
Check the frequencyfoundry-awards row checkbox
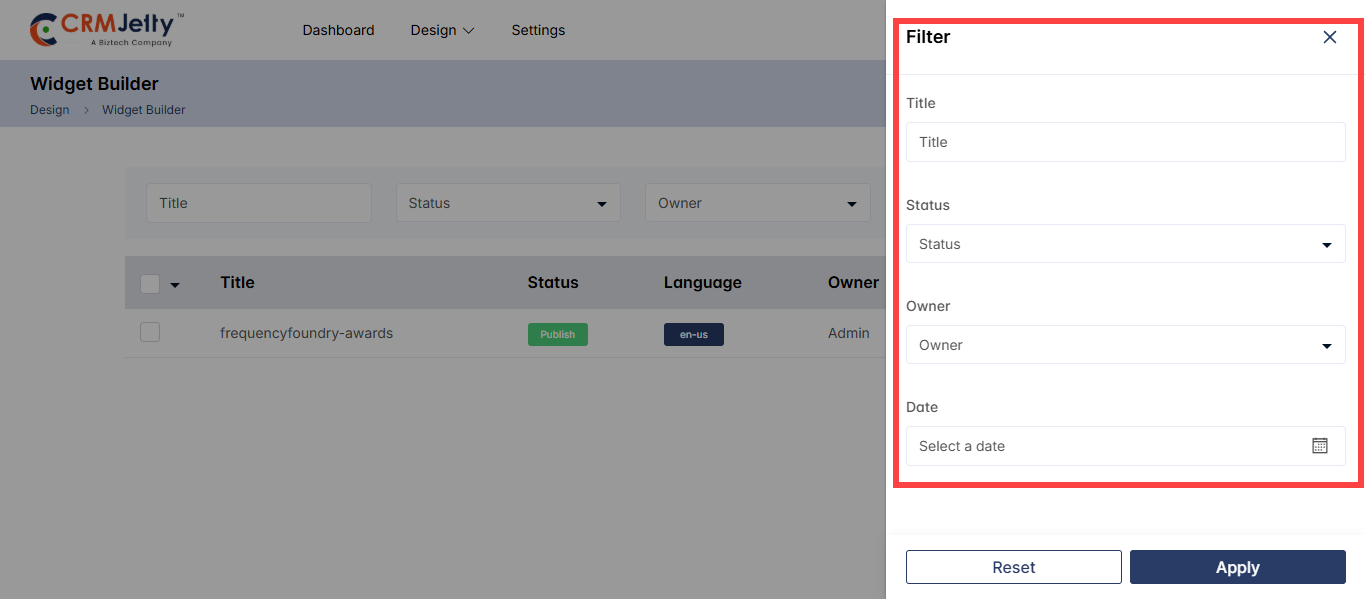(150, 333)
